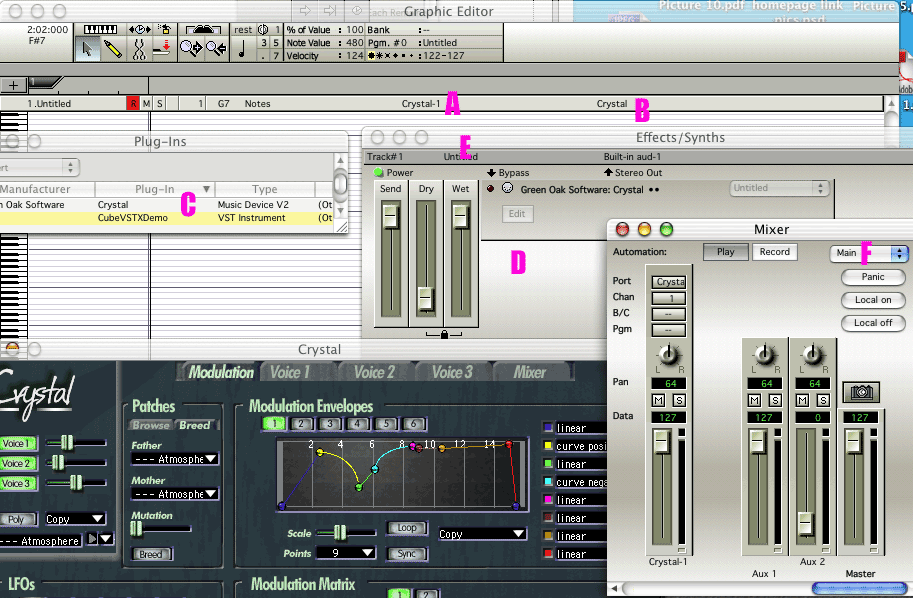Click the Mutation slider handle
The width and height of the screenshot is (913, 598).
136,529
